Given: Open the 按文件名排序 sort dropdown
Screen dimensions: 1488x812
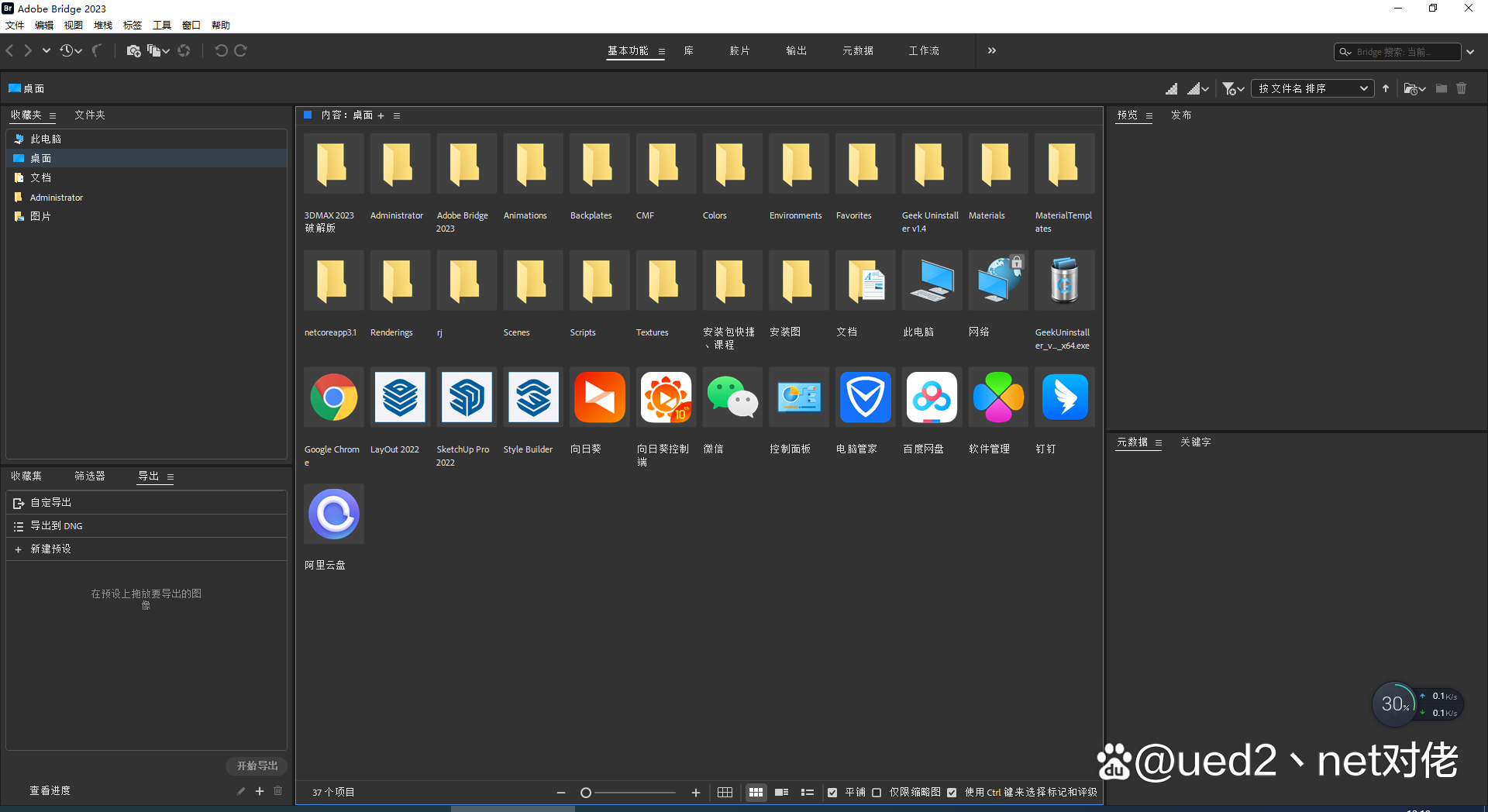Looking at the screenshot, I should click(1312, 88).
